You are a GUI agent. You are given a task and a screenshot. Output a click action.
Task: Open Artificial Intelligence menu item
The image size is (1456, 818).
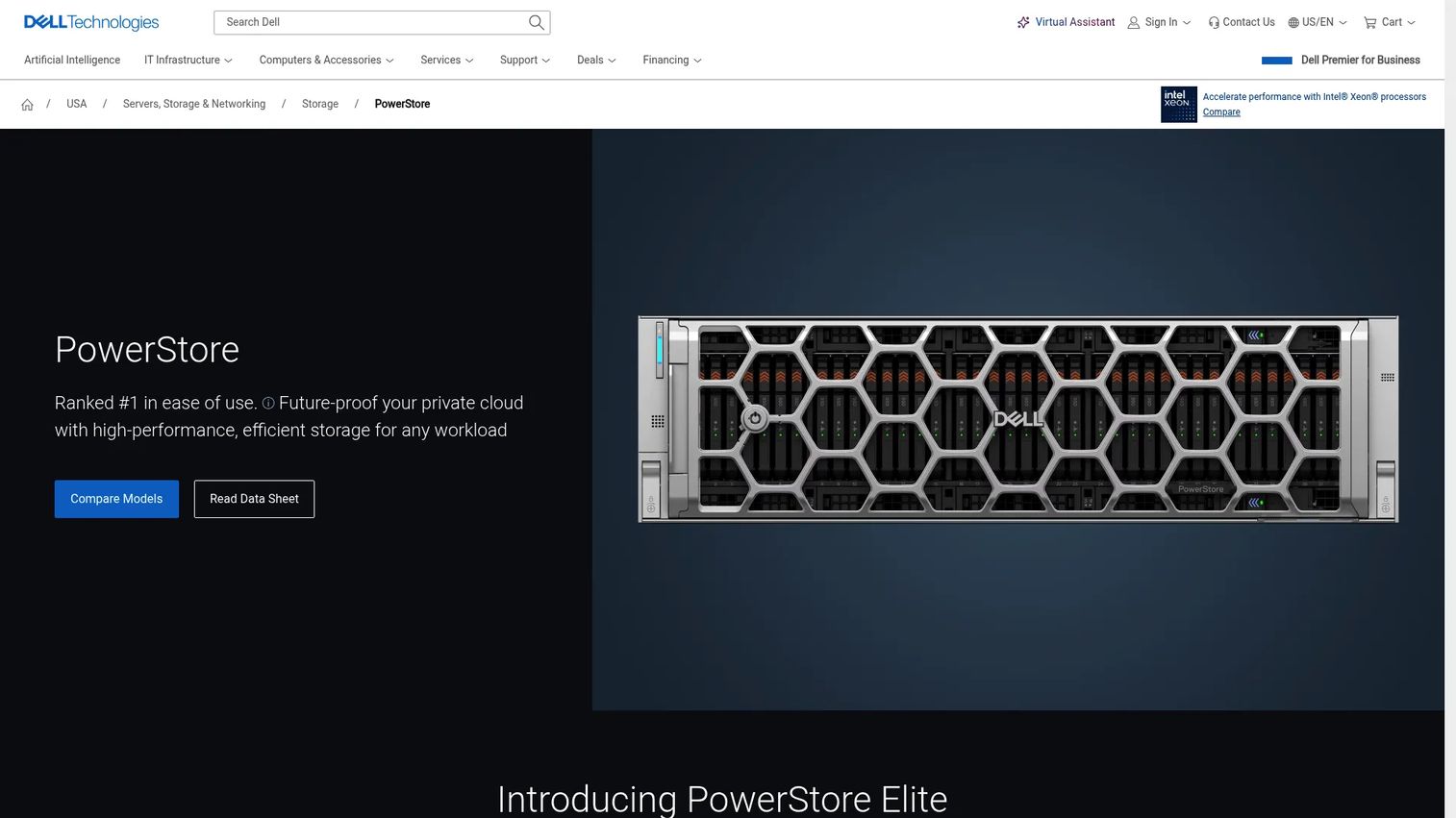[x=72, y=60]
